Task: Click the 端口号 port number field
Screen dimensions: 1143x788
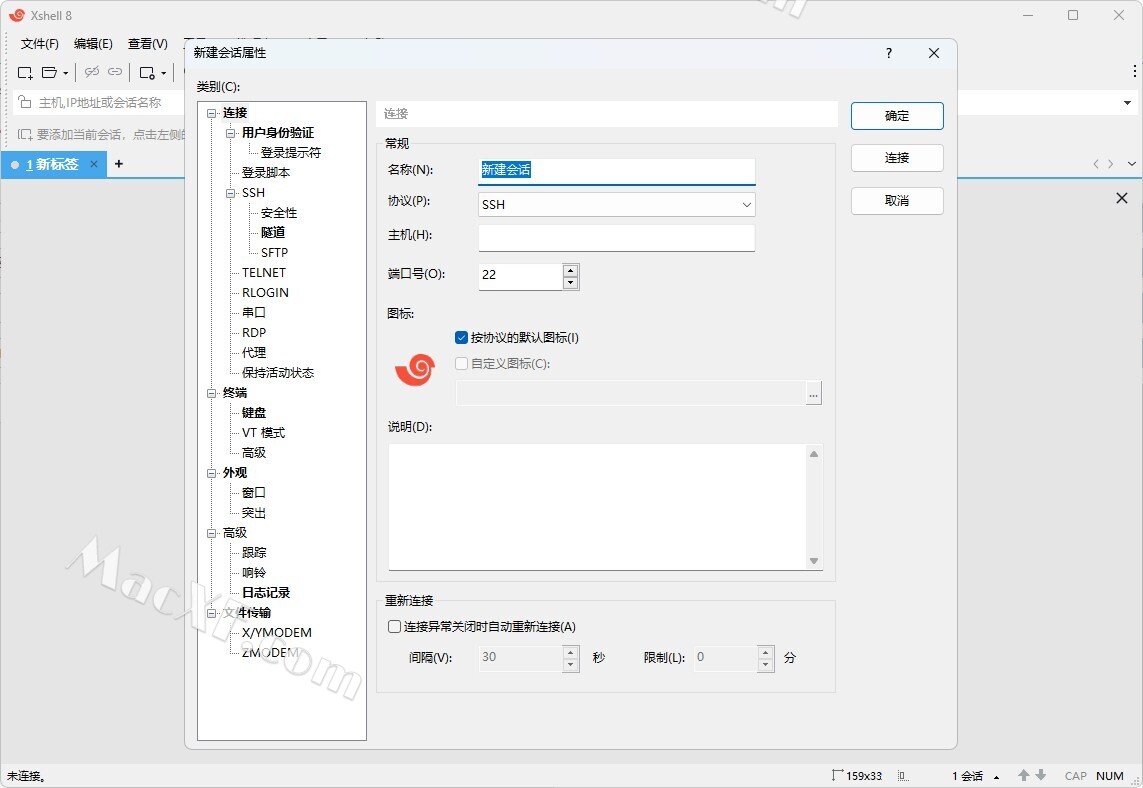Action: click(520, 276)
